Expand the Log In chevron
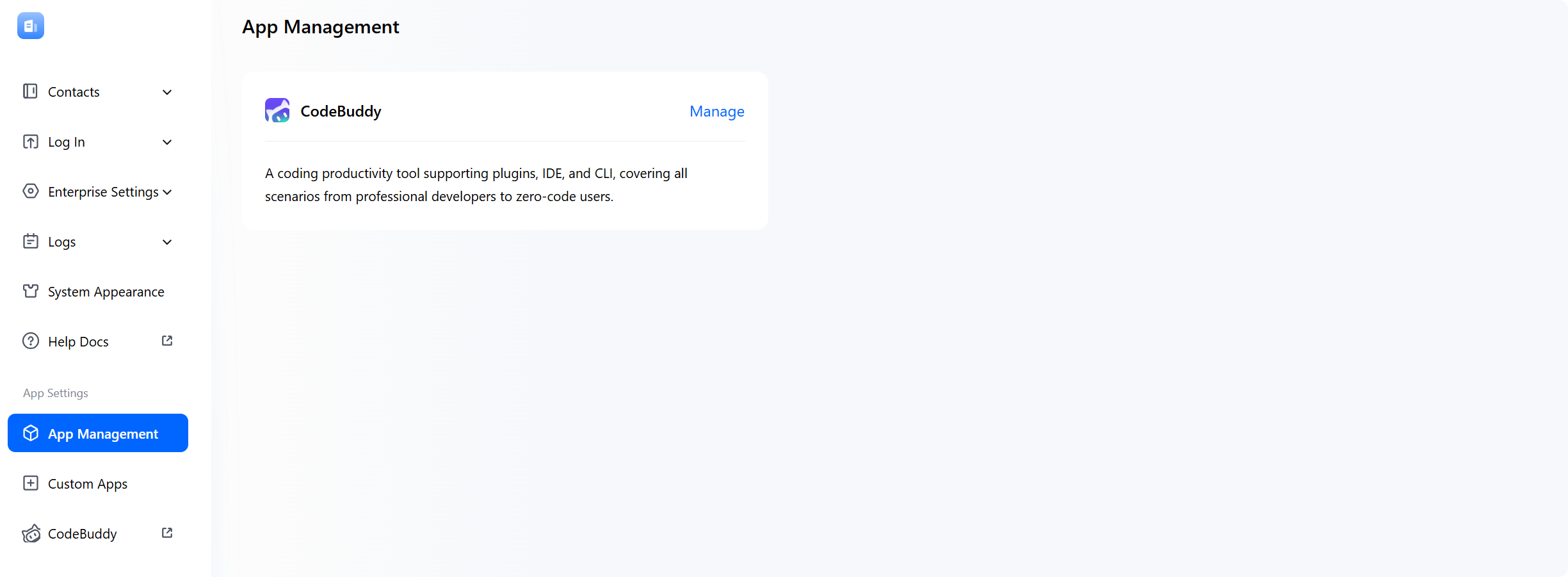This screenshot has width=1568, height=577. [x=167, y=142]
